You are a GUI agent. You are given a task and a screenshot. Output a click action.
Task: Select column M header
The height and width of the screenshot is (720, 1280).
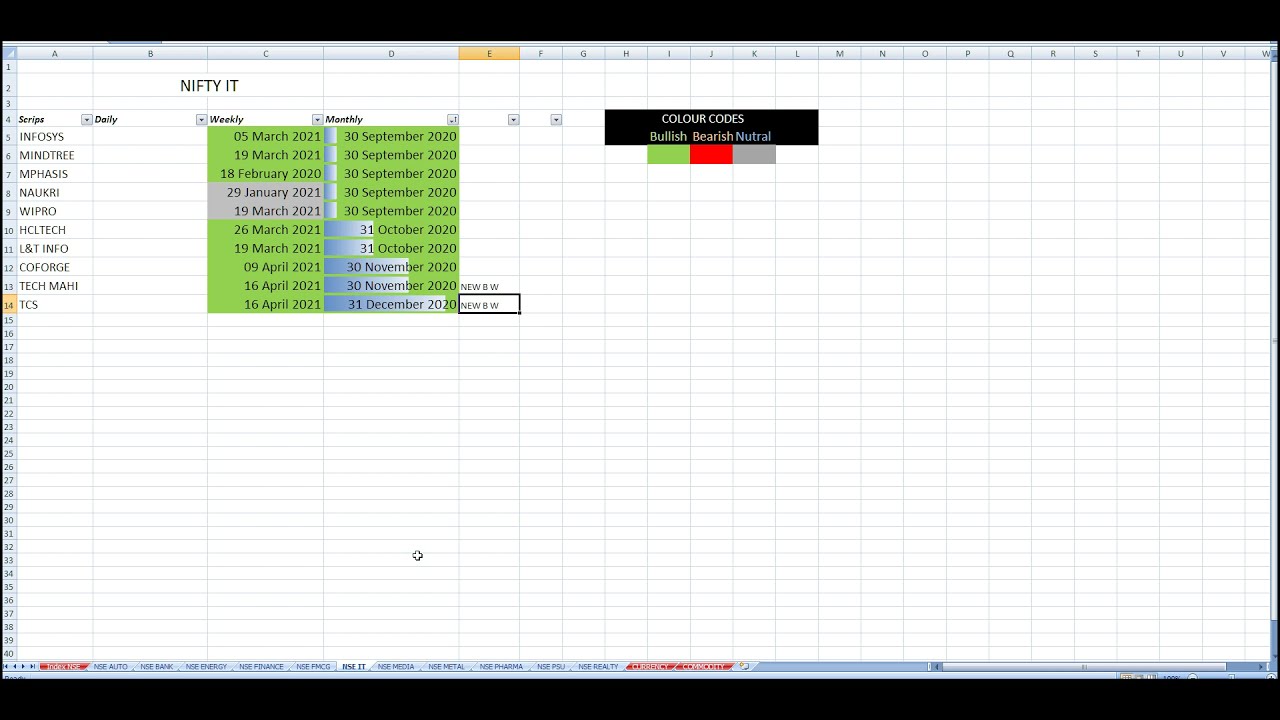click(840, 54)
